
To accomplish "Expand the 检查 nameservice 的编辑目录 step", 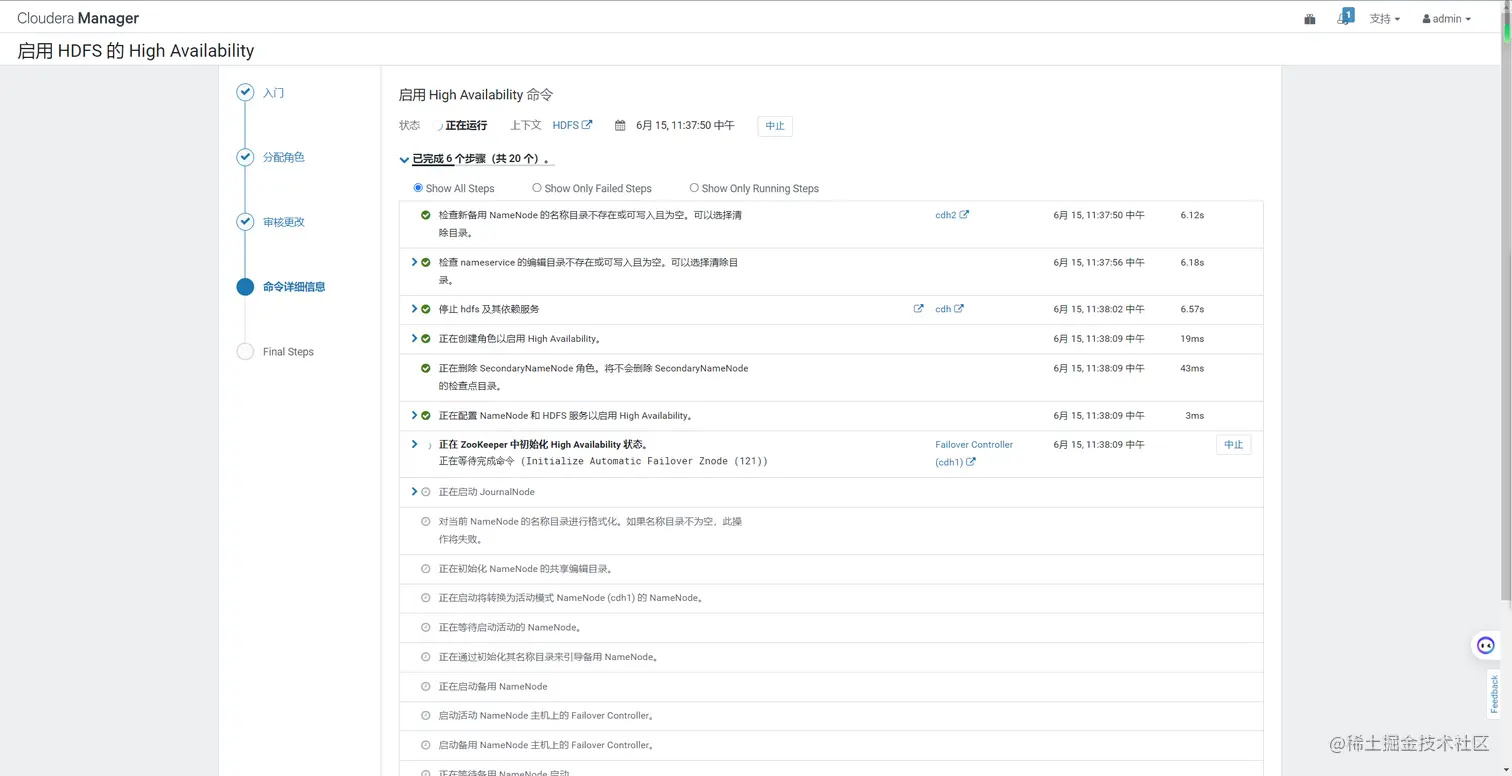I will click(x=414, y=262).
